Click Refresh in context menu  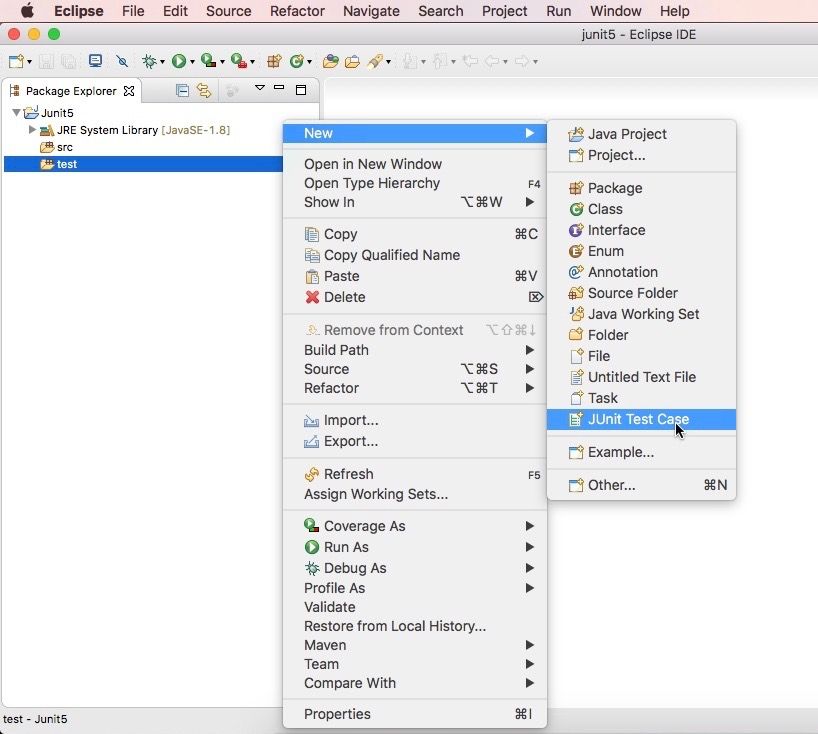click(415, 474)
